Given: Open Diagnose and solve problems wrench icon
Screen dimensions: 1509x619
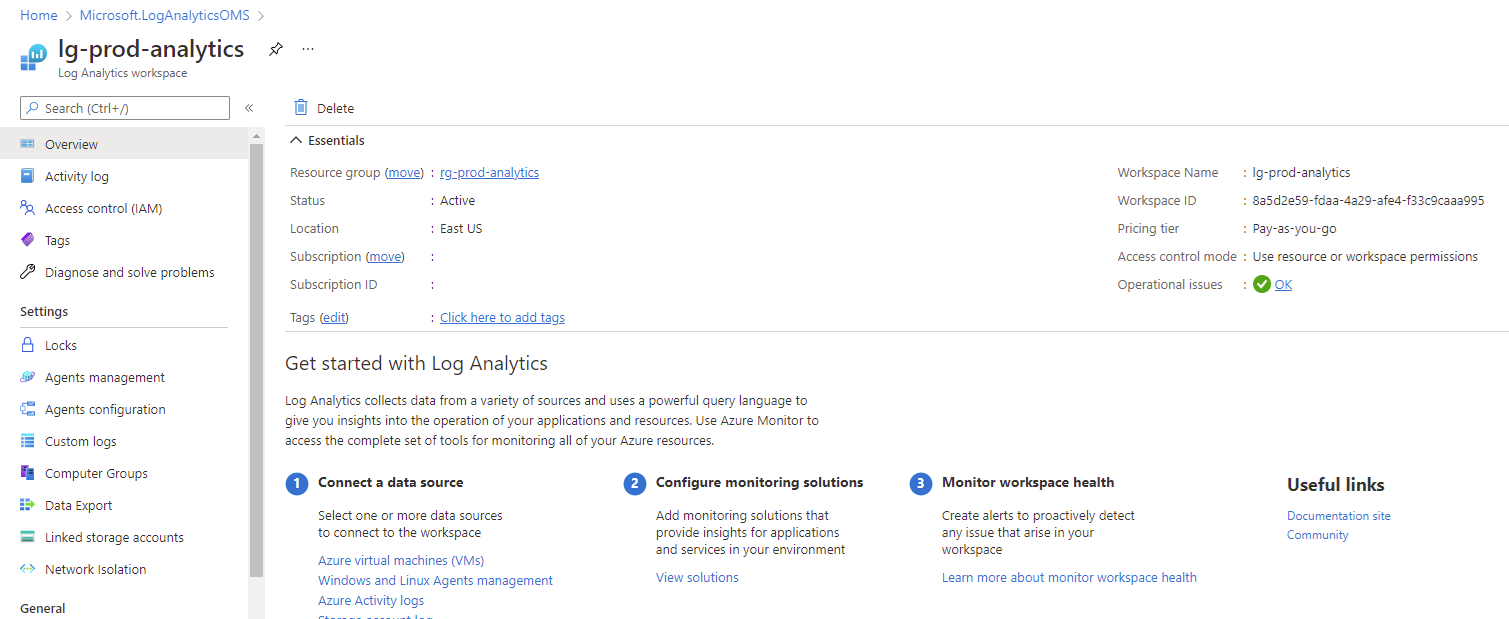Looking at the screenshot, I should click(27, 272).
